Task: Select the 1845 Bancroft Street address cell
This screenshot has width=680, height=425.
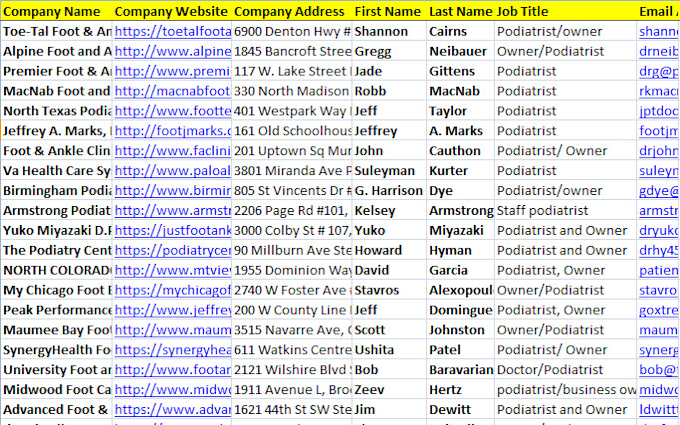Action: 292,51
